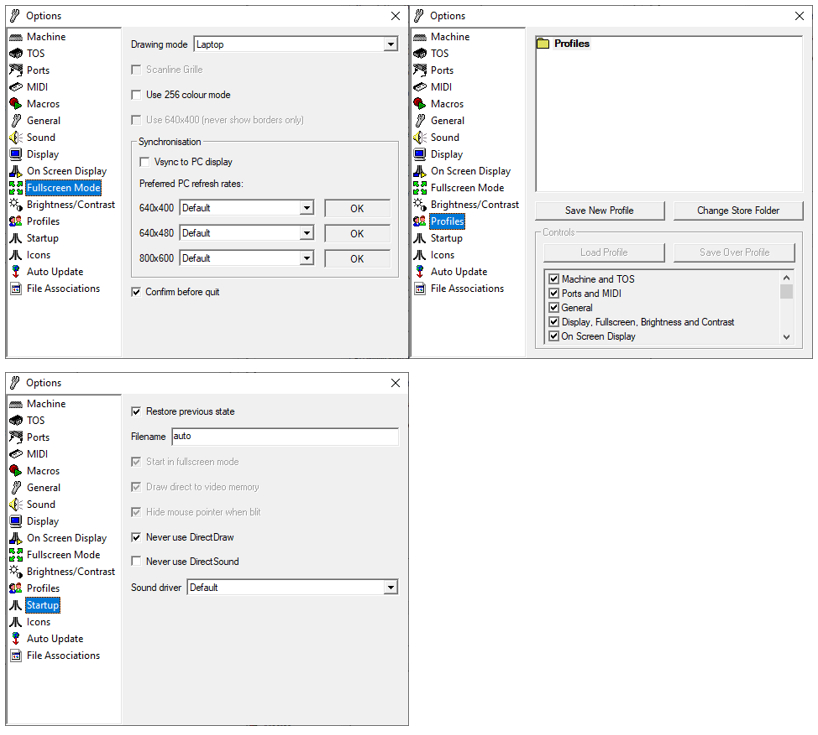Toggle On Screen Display profile checkbox

coord(554,336)
